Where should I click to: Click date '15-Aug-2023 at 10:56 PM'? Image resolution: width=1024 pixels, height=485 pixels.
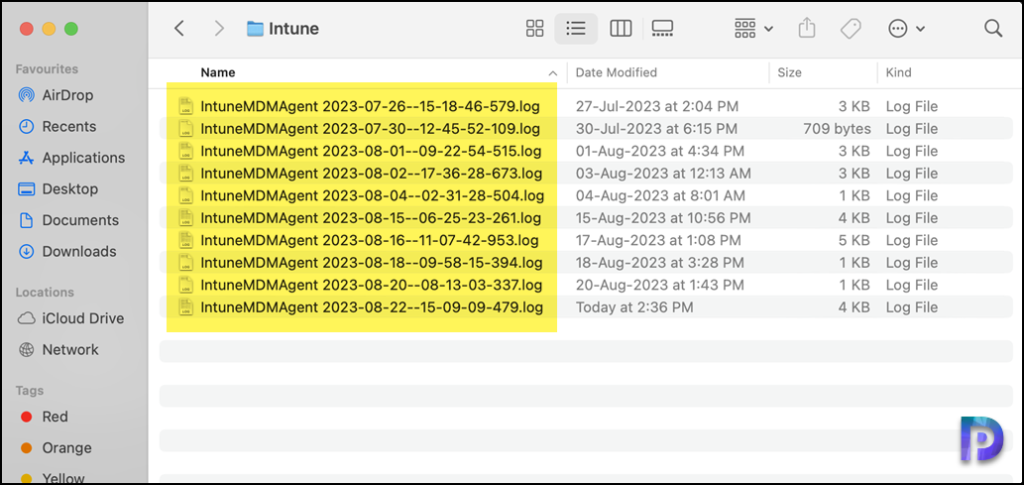click(x=663, y=218)
